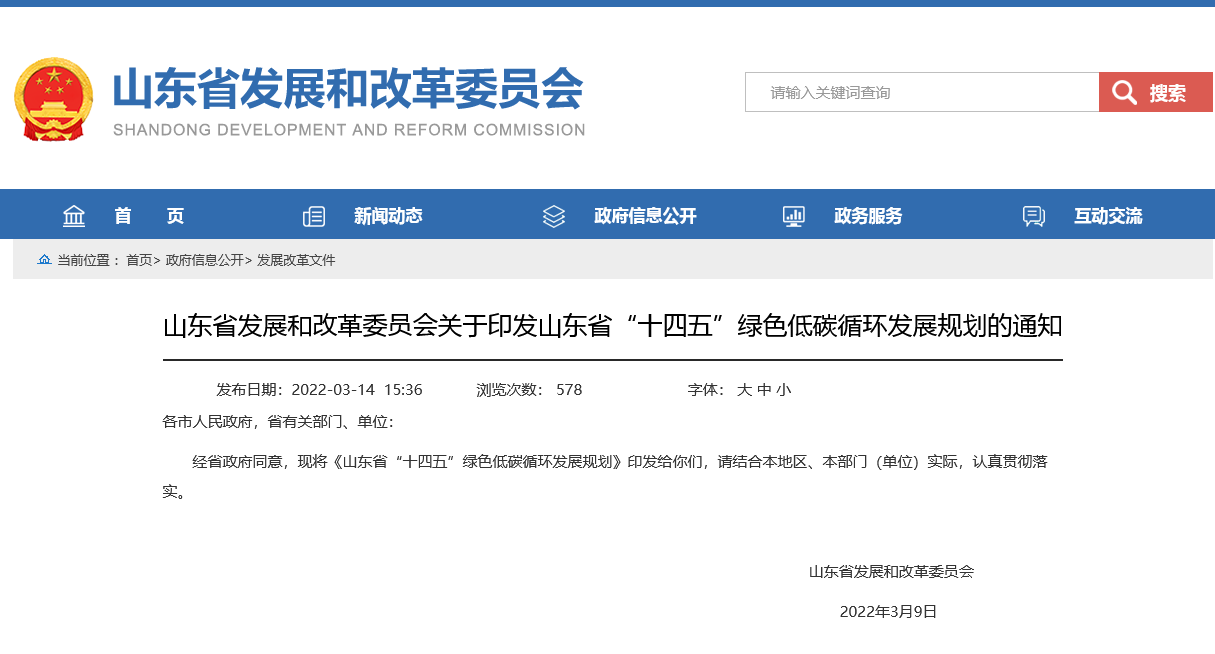Screen dimensions: 1215x654
Task: Follow the 首页 breadcrumb link
Action: click(x=139, y=260)
